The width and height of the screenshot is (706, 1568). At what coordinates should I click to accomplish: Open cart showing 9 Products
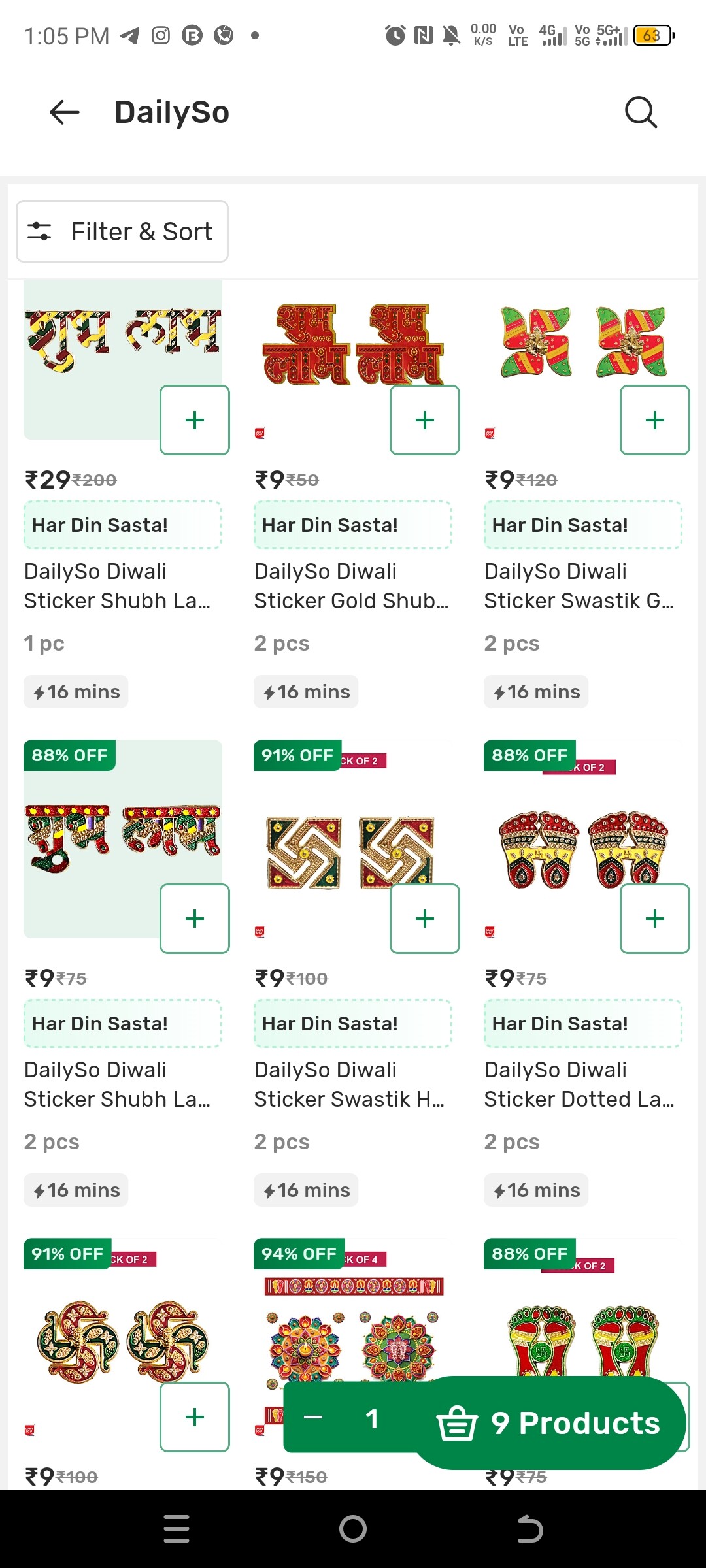tap(549, 1423)
